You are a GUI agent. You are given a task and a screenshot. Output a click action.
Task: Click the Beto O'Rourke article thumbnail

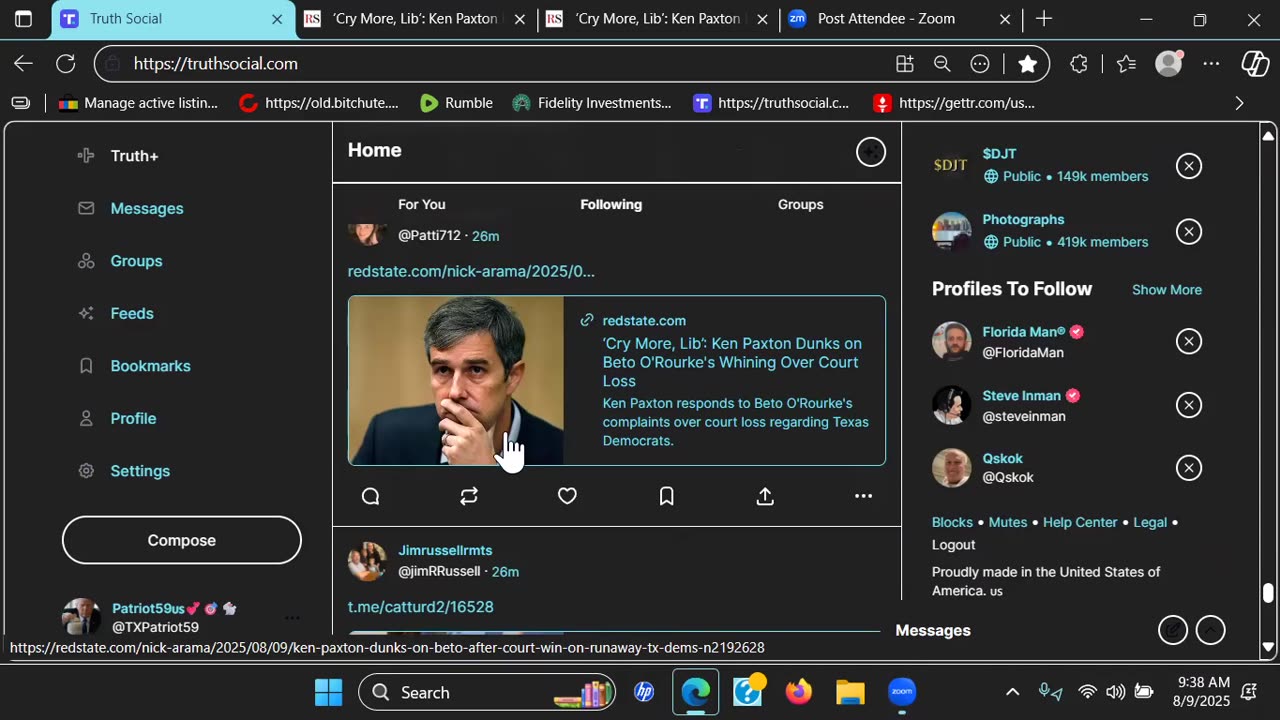(x=456, y=380)
